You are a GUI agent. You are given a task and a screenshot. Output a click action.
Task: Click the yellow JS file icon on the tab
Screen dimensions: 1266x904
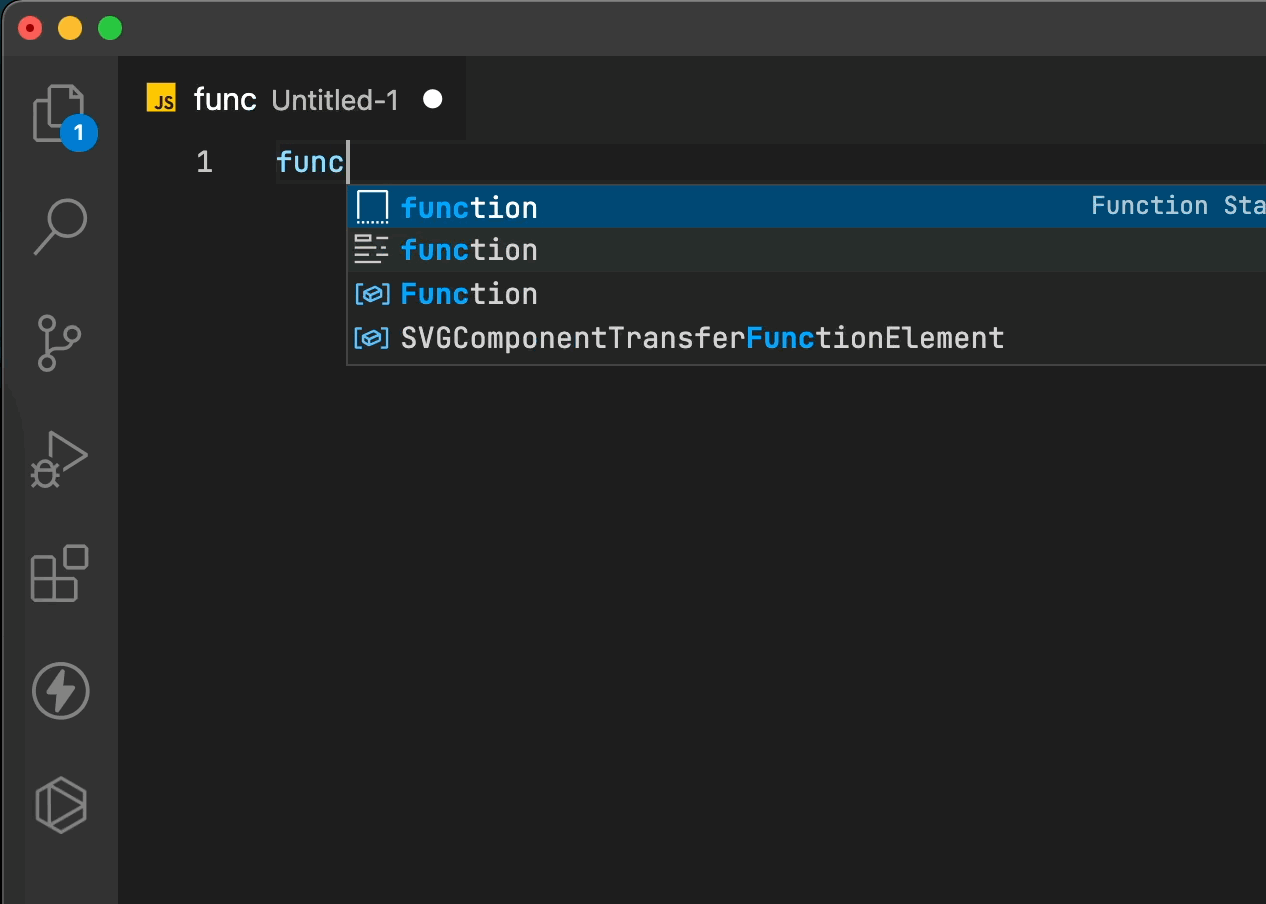coord(161,99)
